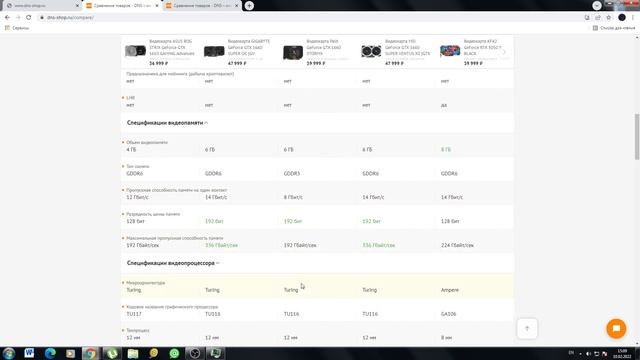The image size is (640, 360).
Task: Open the MSI GTX 1660 SUPER VENTUS XS title link
Action: click(x=407, y=47)
